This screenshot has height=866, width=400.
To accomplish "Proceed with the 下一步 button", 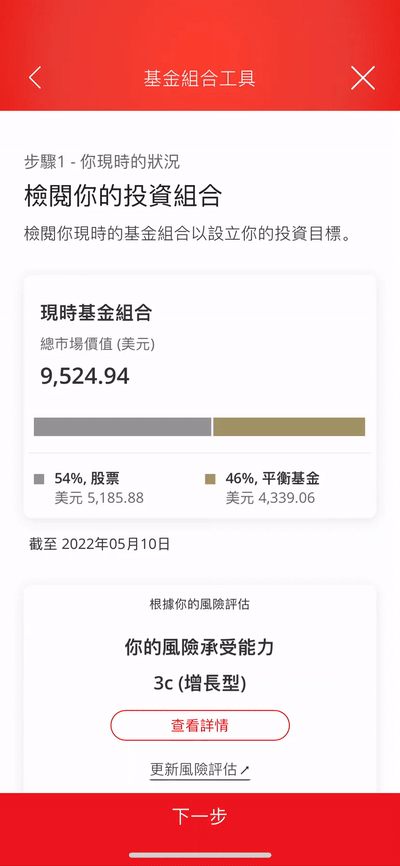I will tap(200, 817).
